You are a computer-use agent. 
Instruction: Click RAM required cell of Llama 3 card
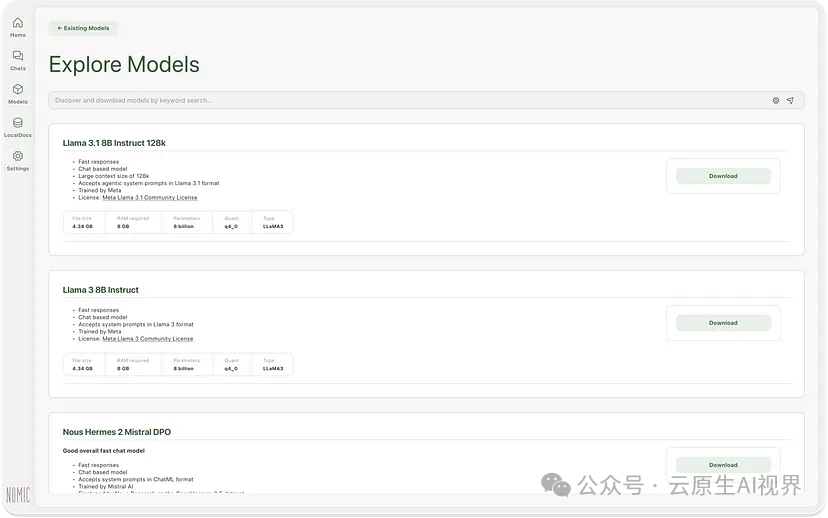(133, 364)
